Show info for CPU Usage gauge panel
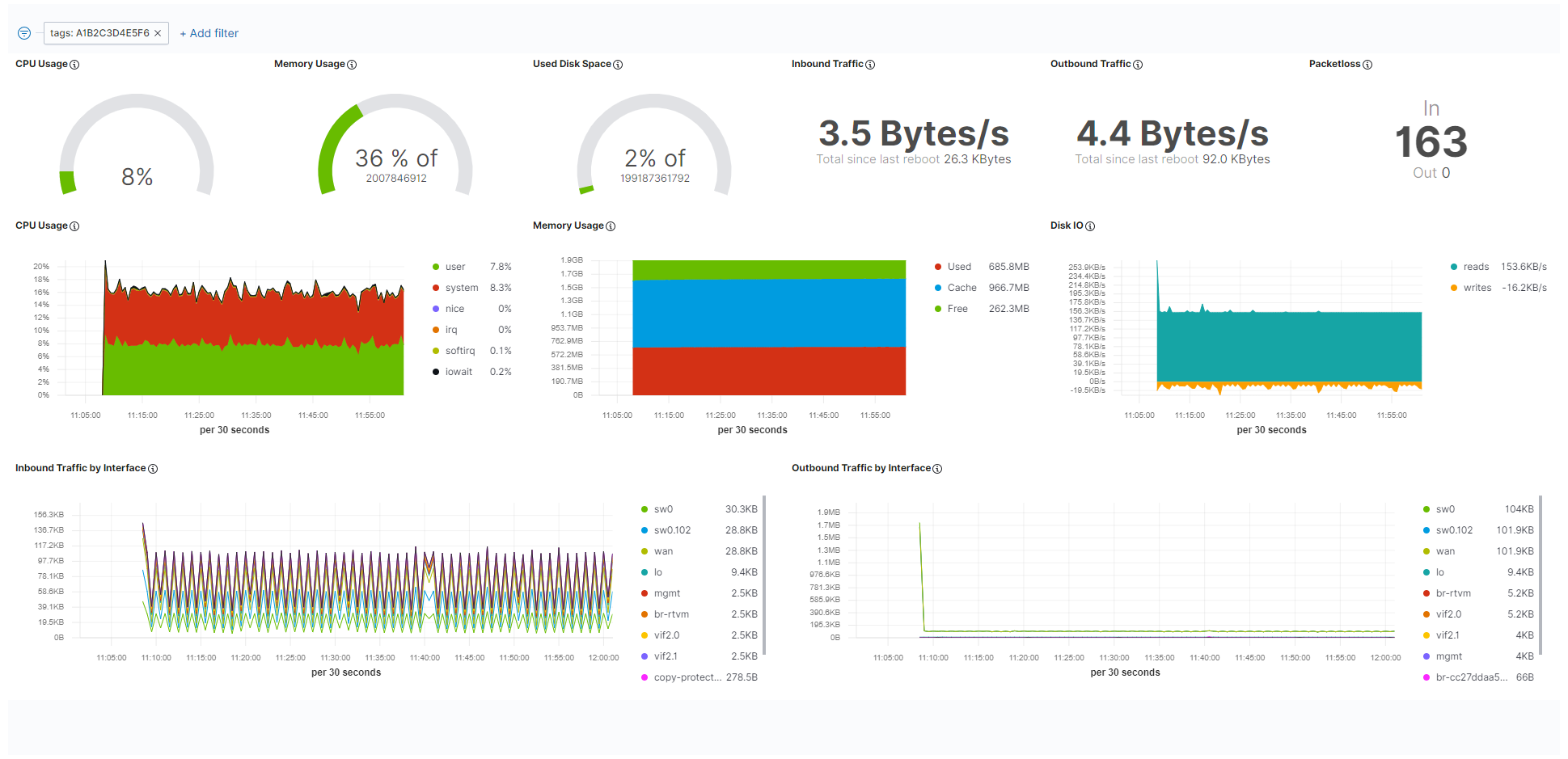 click(x=74, y=65)
